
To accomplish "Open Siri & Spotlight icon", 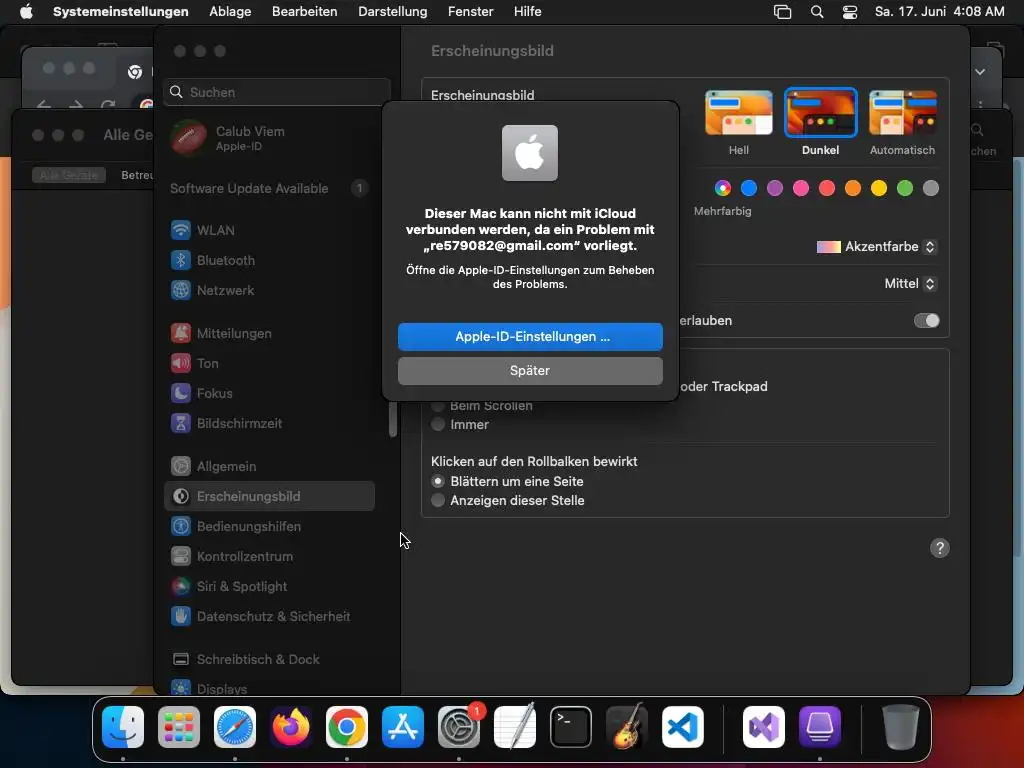I will (x=181, y=586).
